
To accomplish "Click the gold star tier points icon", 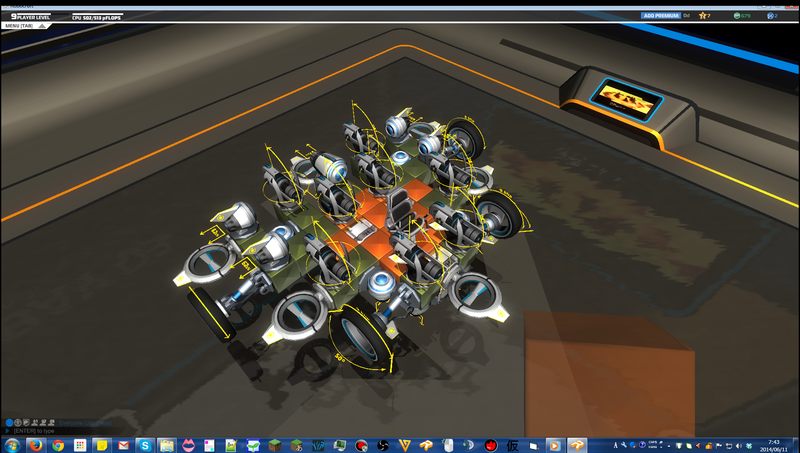I will (x=703, y=16).
